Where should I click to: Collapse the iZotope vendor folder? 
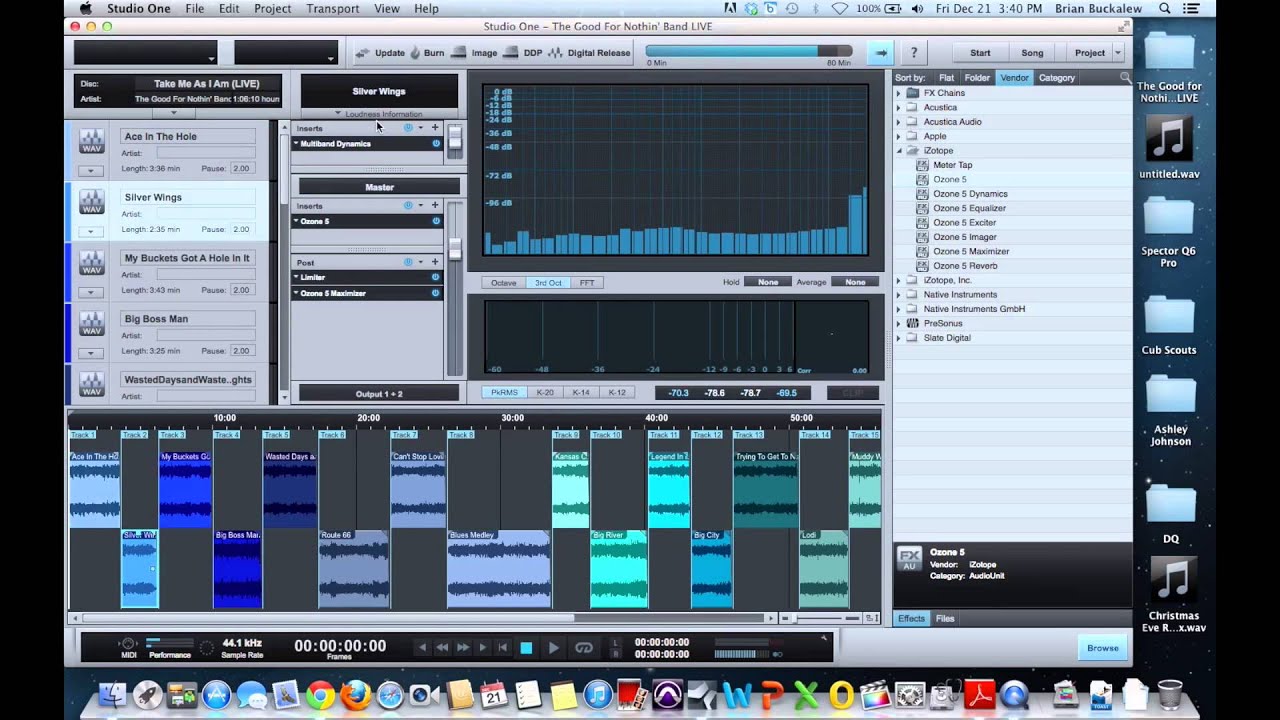tap(898, 151)
